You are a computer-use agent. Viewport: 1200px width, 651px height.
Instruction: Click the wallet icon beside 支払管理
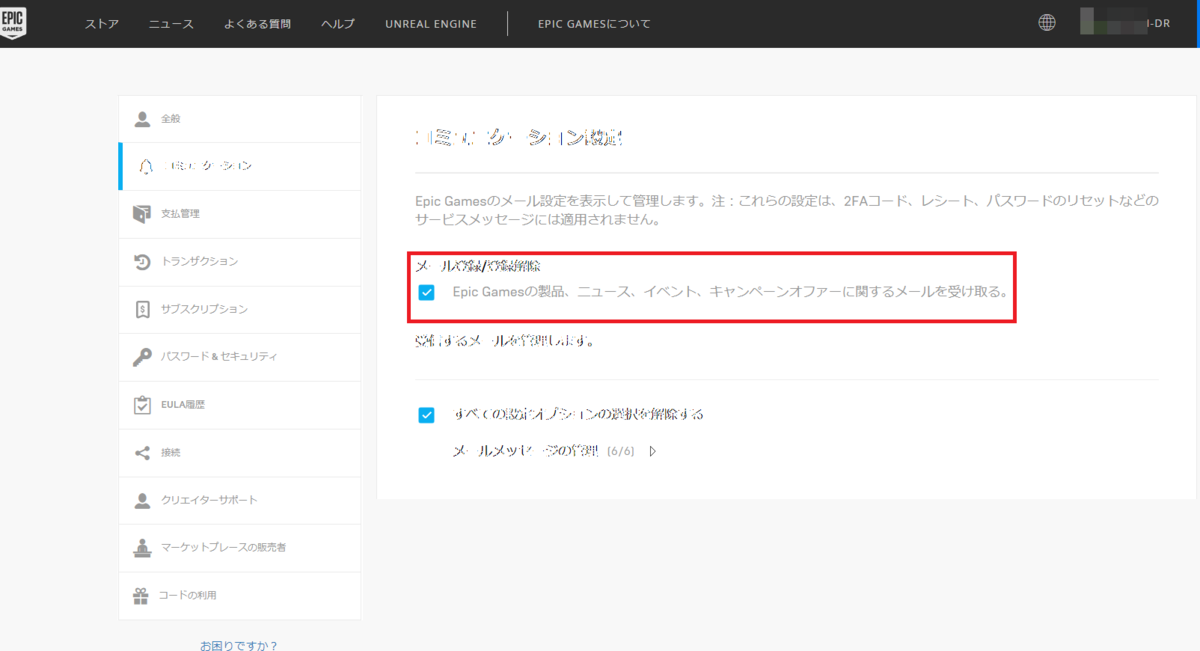click(x=142, y=214)
